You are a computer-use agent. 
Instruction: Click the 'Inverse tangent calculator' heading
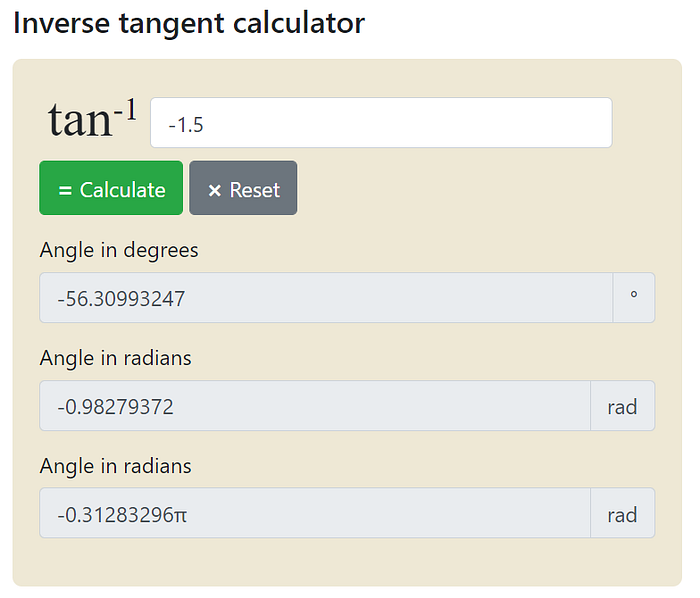pyautogui.click(x=189, y=23)
